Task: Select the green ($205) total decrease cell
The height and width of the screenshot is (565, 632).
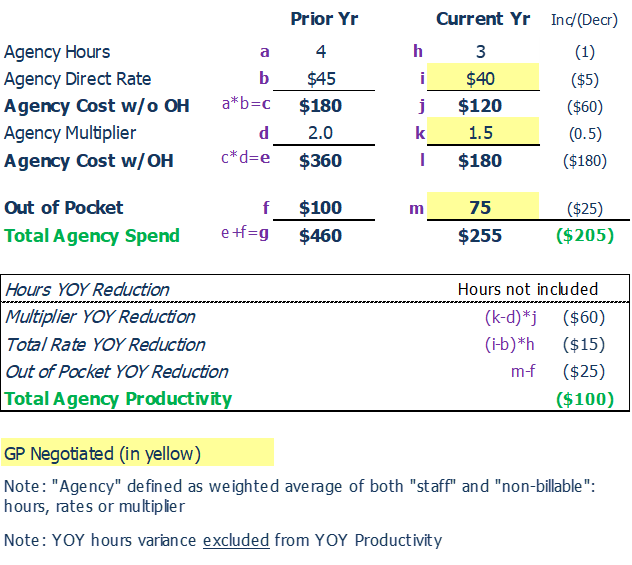Action: coord(585,236)
